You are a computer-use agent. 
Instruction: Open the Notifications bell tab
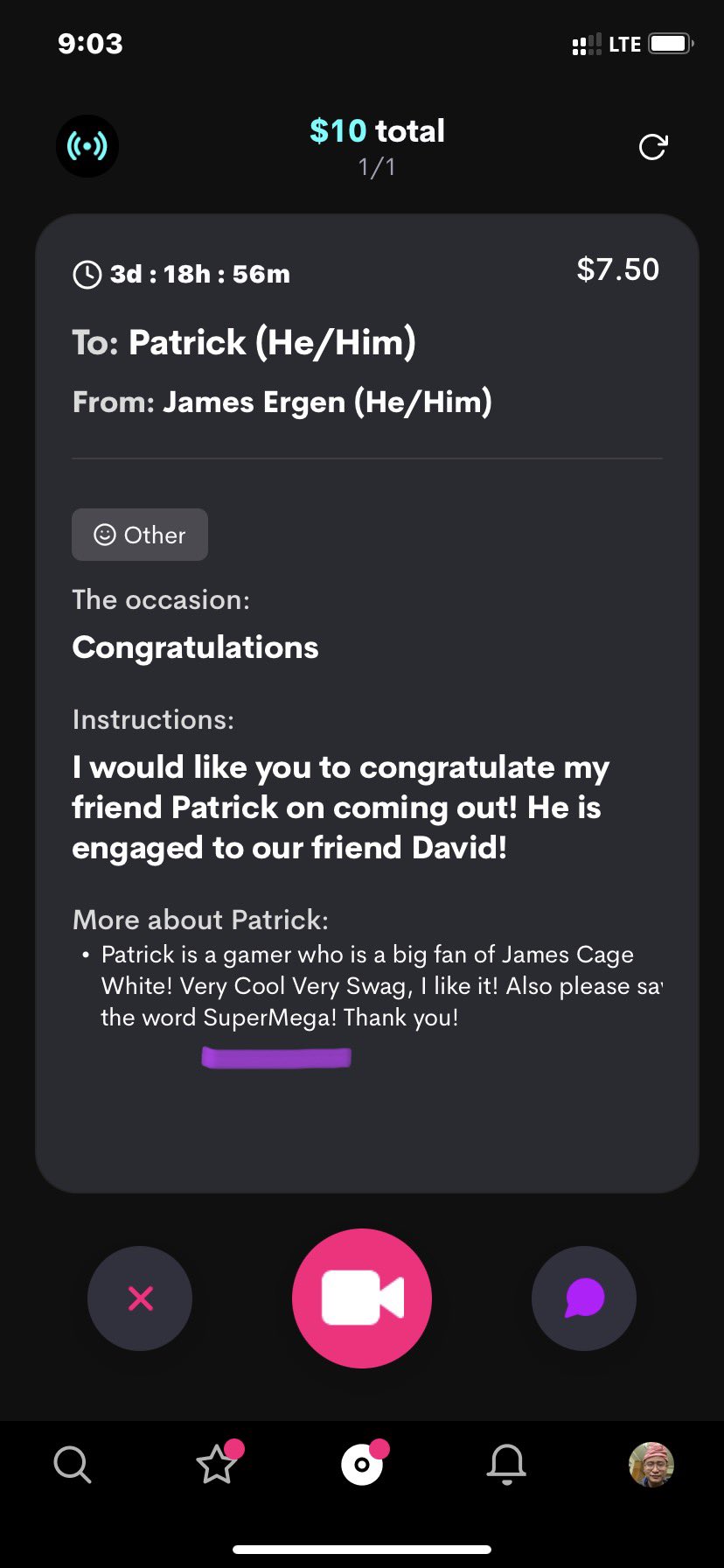click(506, 1464)
